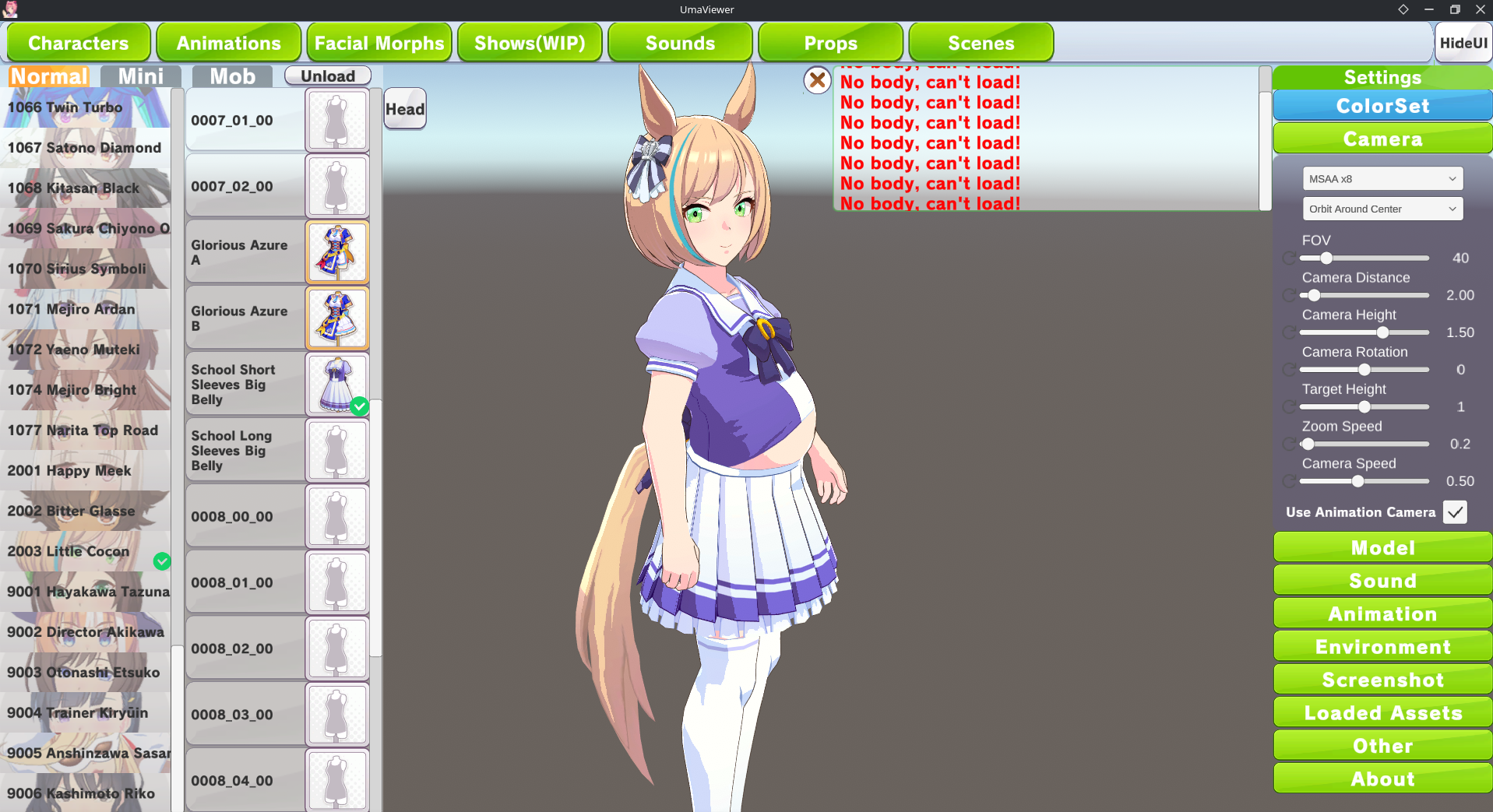Viewport: 1493px width, 812px height.
Task: Expand the Loaded Assets section
Action: (x=1382, y=713)
